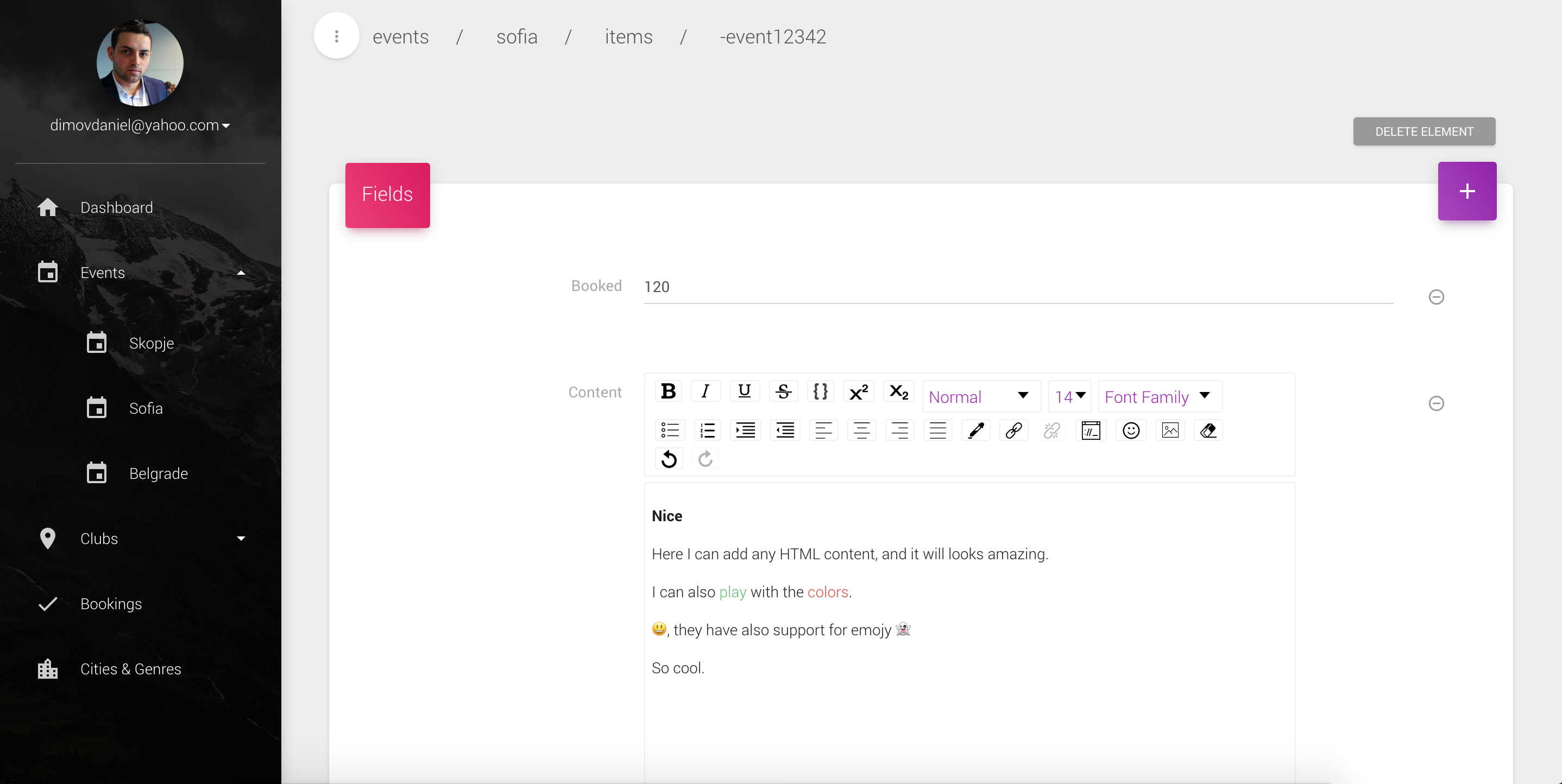
Task: Click the purple plus add button
Action: (x=1467, y=192)
